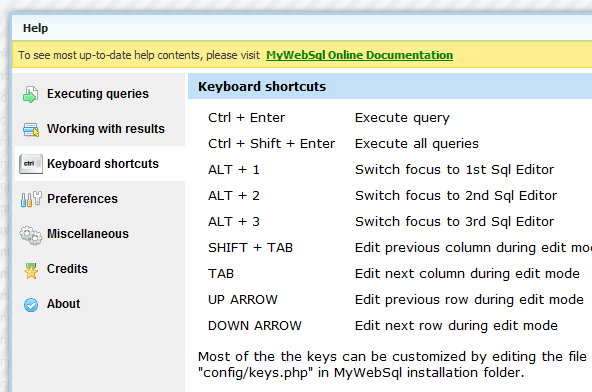Viewport: 592px width, 392px height.
Task: Open the Executing queries help section
Action: (98, 94)
